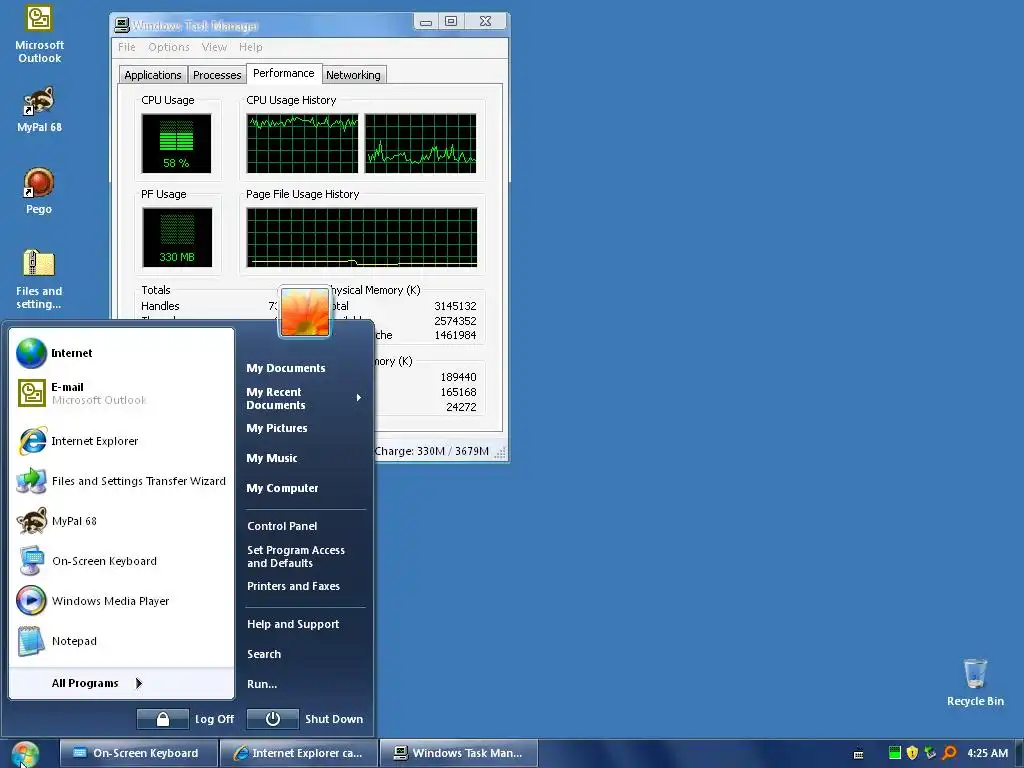Launch Windows Media Player from Start menu
Image resolution: width=1024 pixels, height=768 pixels.
[x=121, y=601]
